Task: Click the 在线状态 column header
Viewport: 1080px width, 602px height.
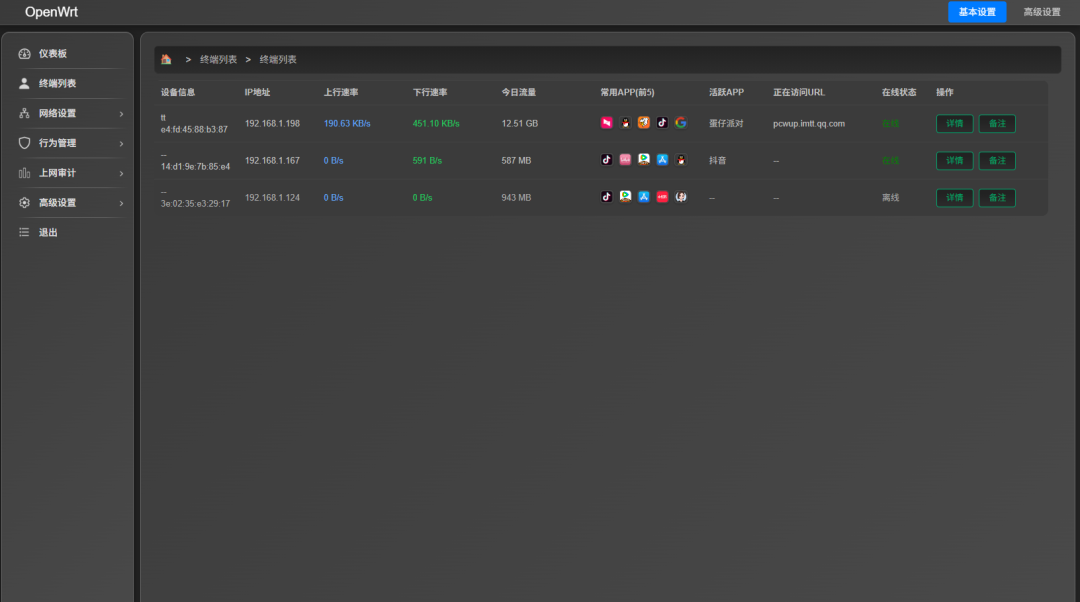Action: [899, 92]
